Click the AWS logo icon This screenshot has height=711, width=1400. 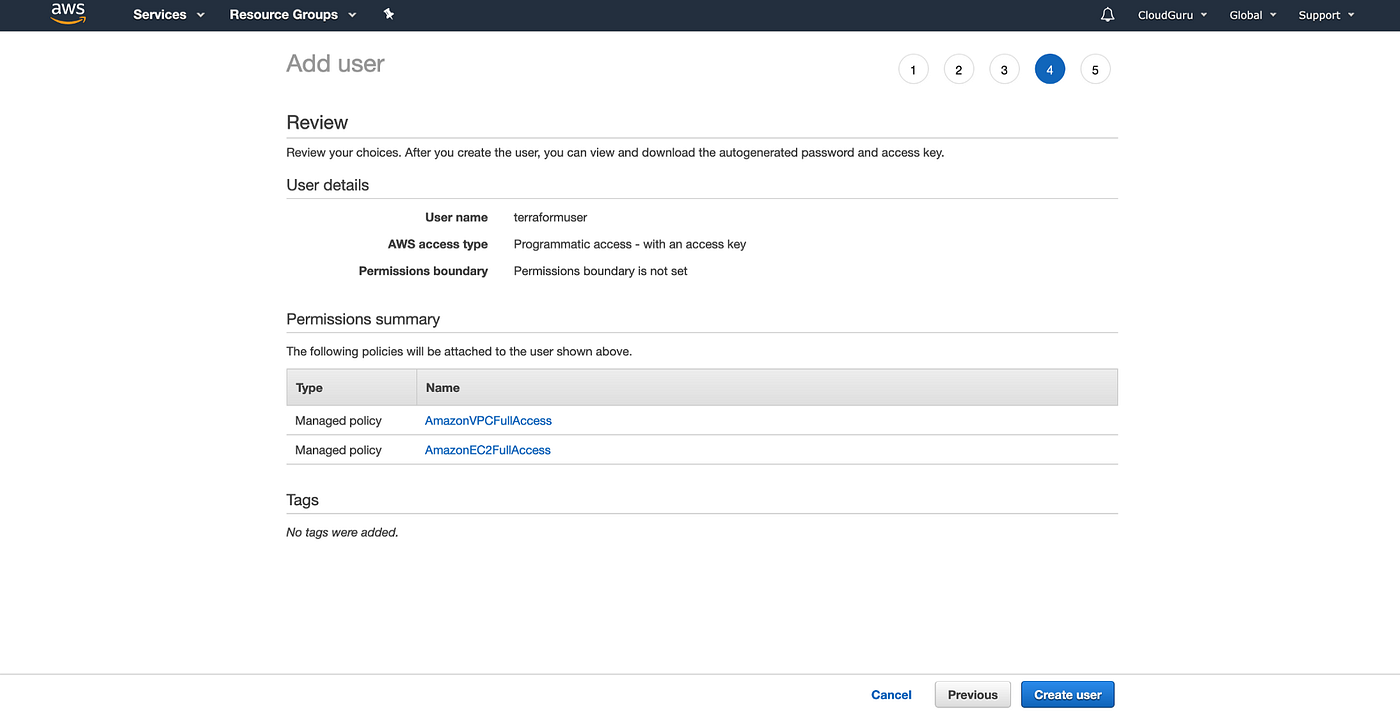67,14
